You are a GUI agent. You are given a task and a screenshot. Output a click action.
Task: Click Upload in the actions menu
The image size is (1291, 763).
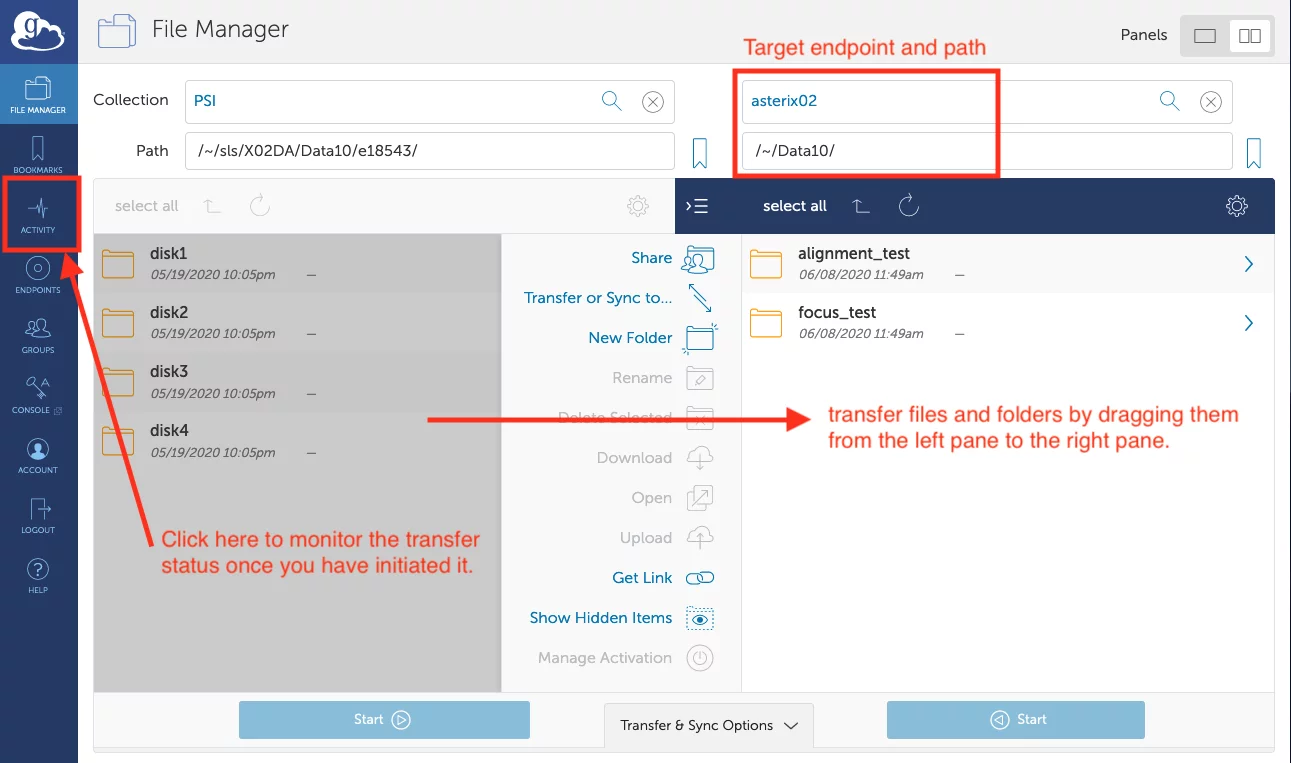click(667, 538)
